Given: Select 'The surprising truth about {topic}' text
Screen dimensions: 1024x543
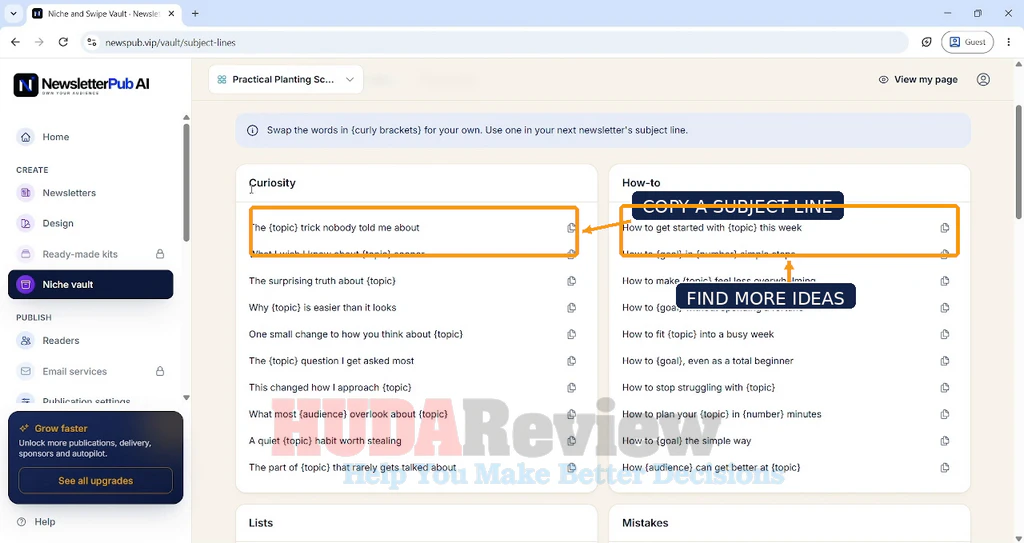Looking at the screenshot, I should 322,281.
